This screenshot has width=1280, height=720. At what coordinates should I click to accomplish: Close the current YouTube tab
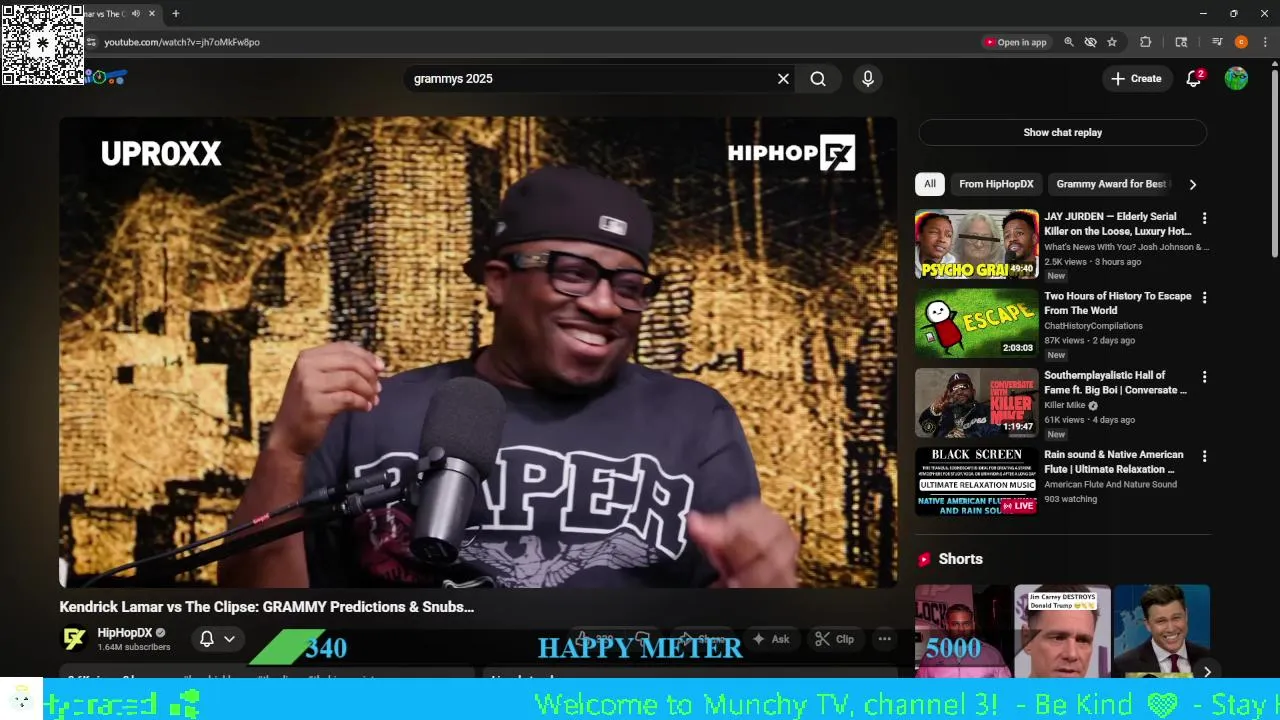click(x=152, y=14)
